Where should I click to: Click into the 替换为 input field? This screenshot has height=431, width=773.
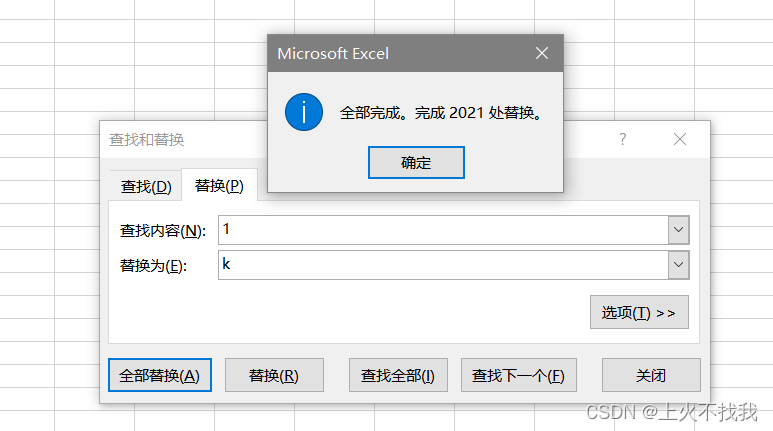coord(443,265)
